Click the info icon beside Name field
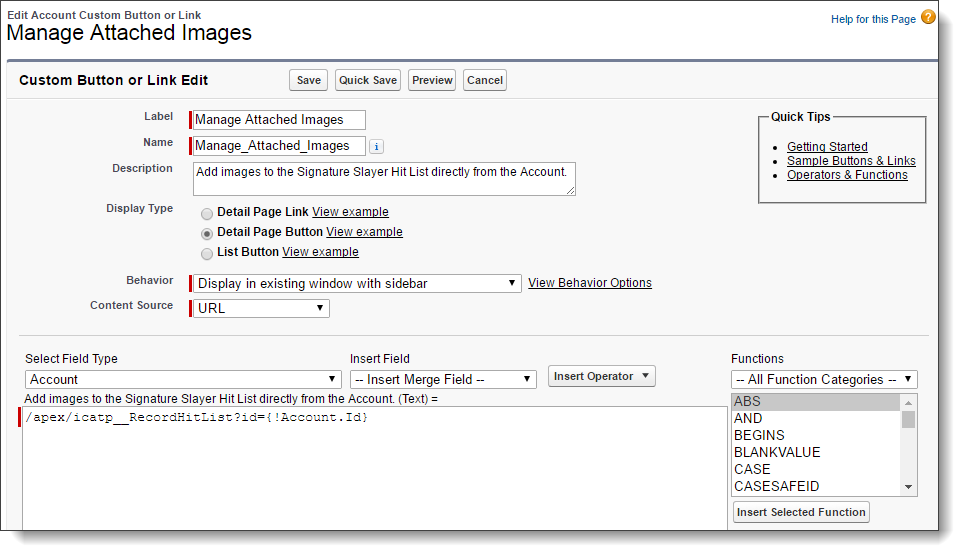Image resolution: width=964 pixels, height=556 pixels. tap(376, 146)
